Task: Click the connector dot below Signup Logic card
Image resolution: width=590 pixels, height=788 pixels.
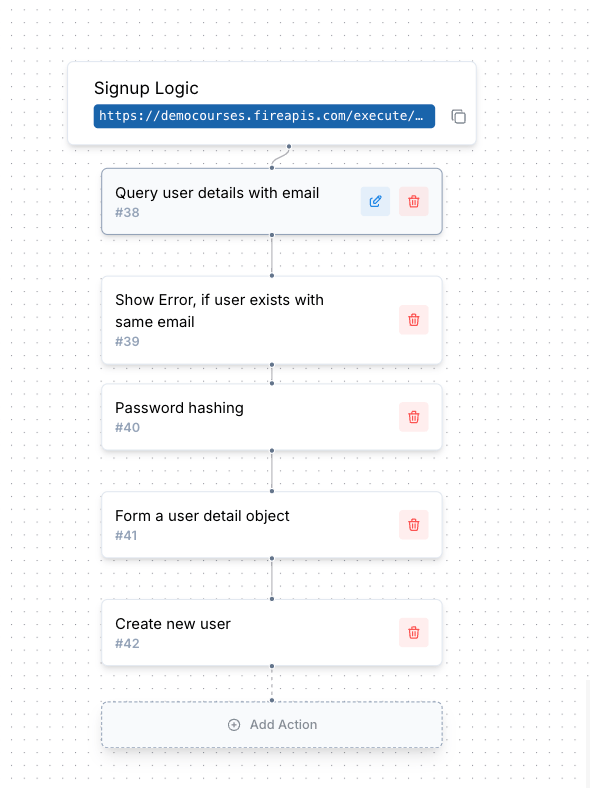Action: tap(289, 147)
